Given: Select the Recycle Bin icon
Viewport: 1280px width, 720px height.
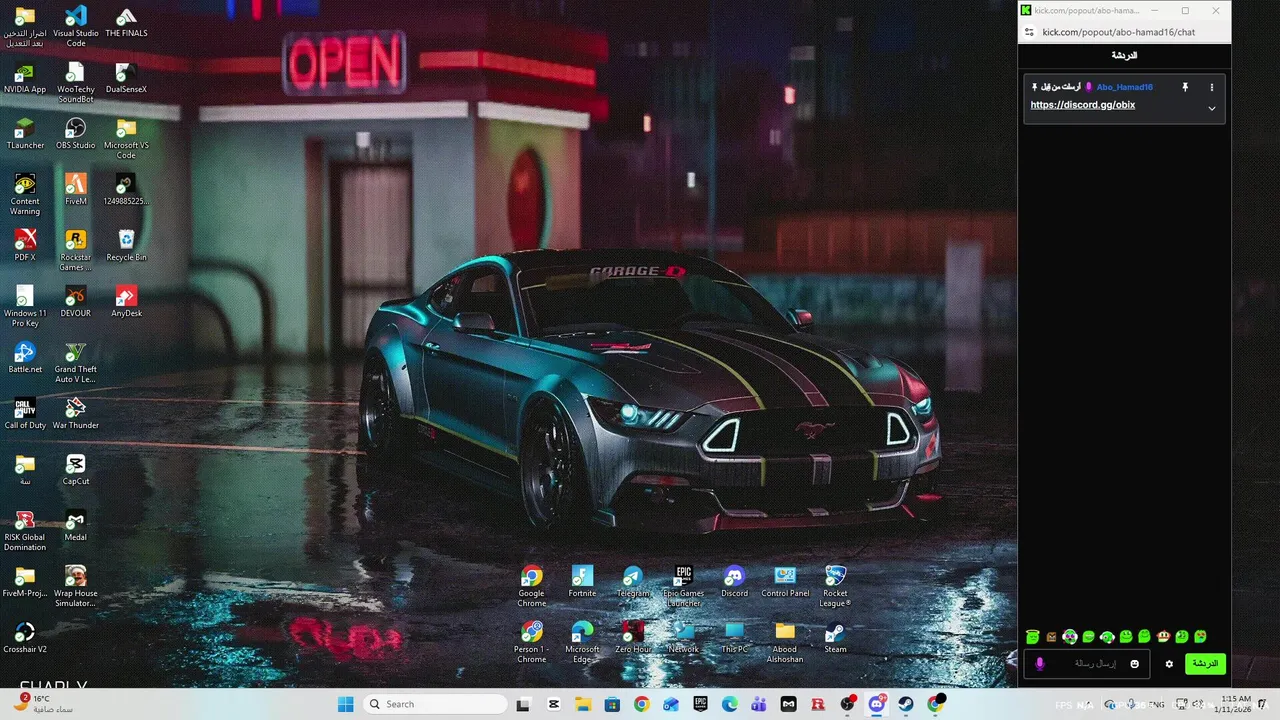Looking at the screenshot, I should (126, 246).
